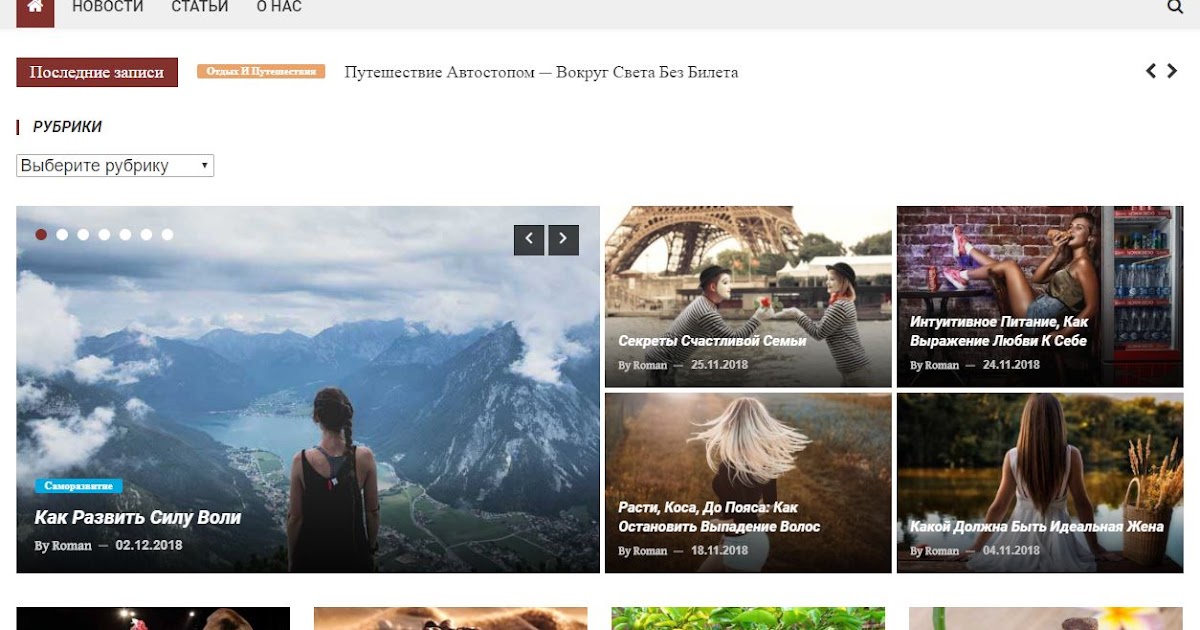Click the РУБРИКИ section heading
Viewport: 1200px width, 630px height.
coord(67,127)
